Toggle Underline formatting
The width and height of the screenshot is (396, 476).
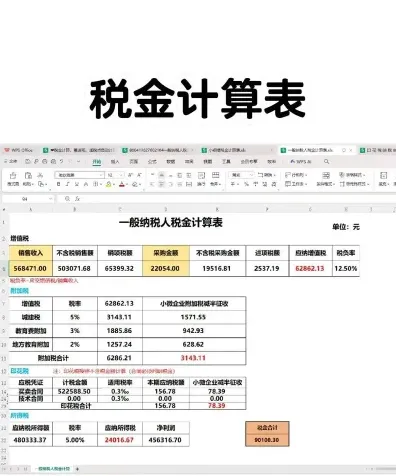point(77,184)
